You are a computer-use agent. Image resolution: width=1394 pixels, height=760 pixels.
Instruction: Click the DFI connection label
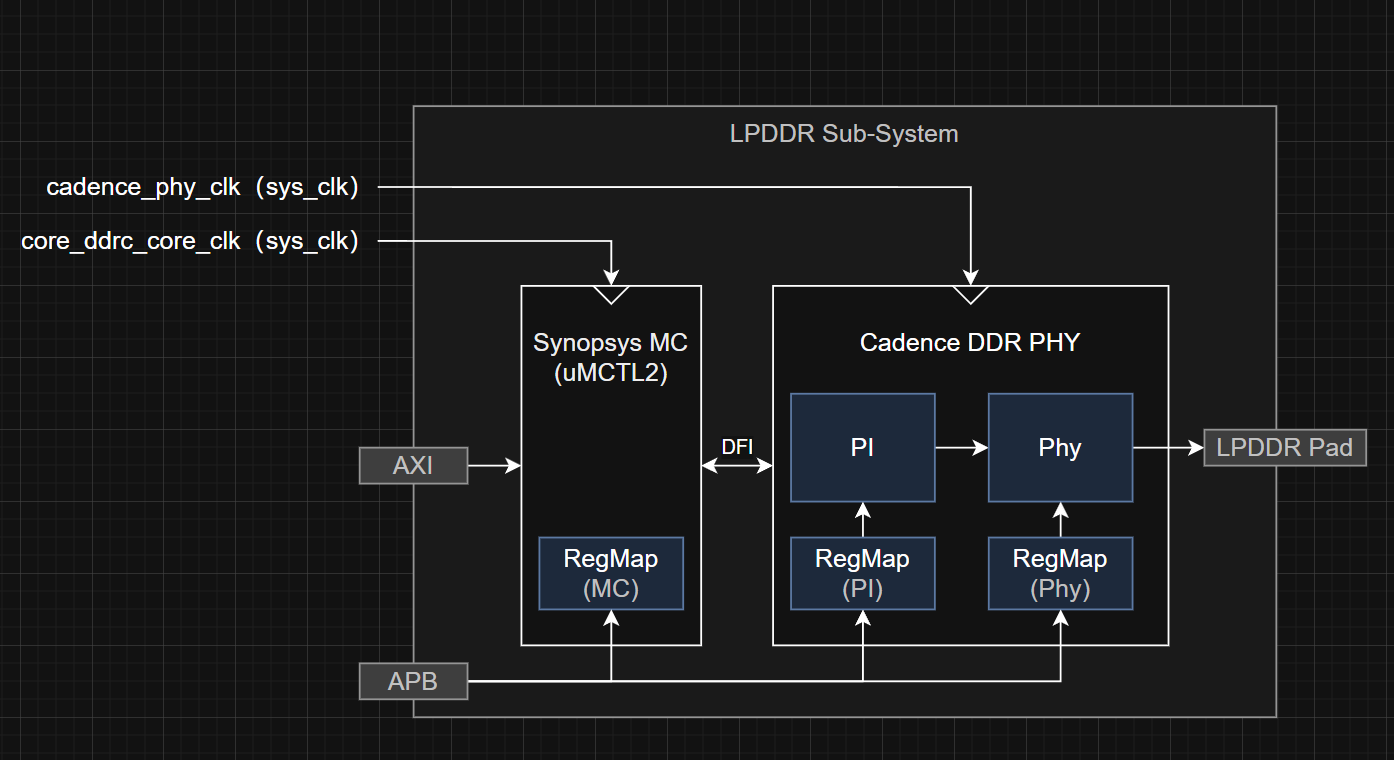(737, 447)
